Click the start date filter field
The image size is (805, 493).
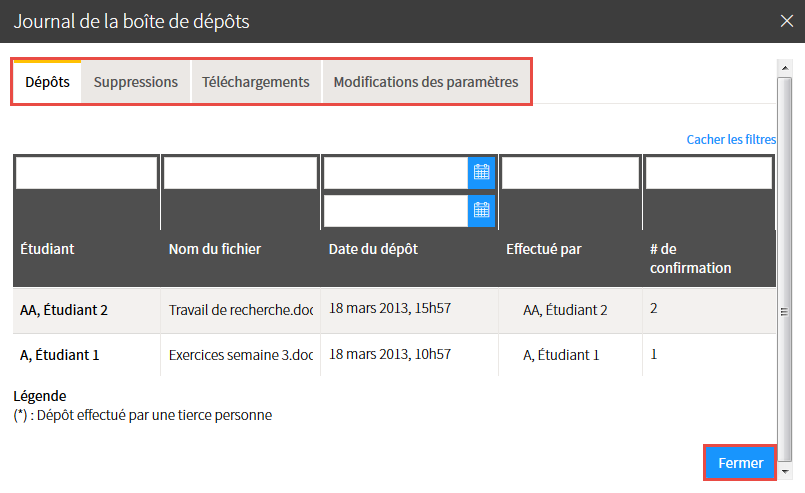pos(396,173)
